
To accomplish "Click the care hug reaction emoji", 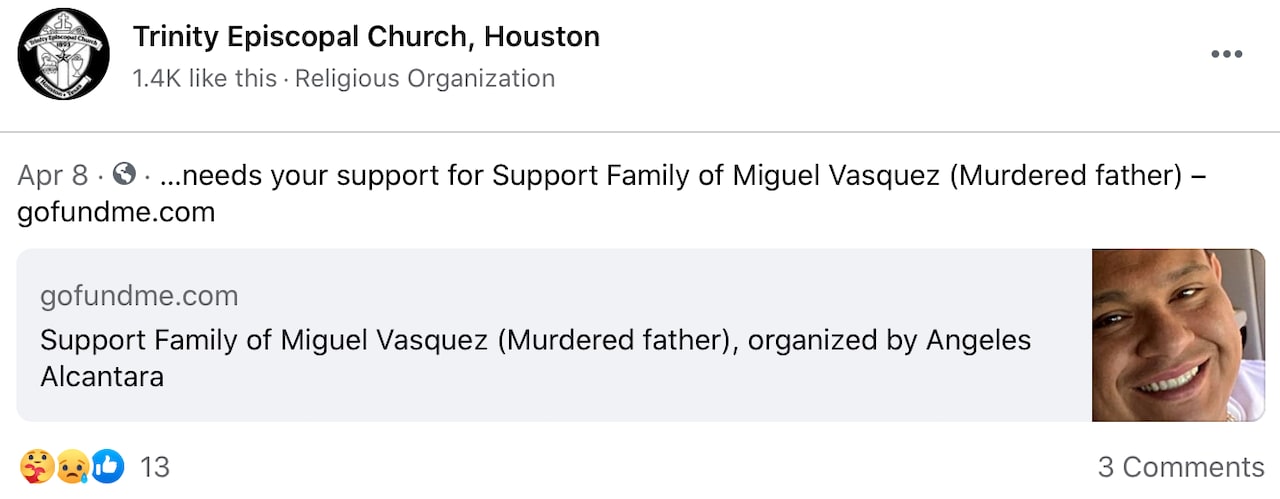I will coord(36,466).
